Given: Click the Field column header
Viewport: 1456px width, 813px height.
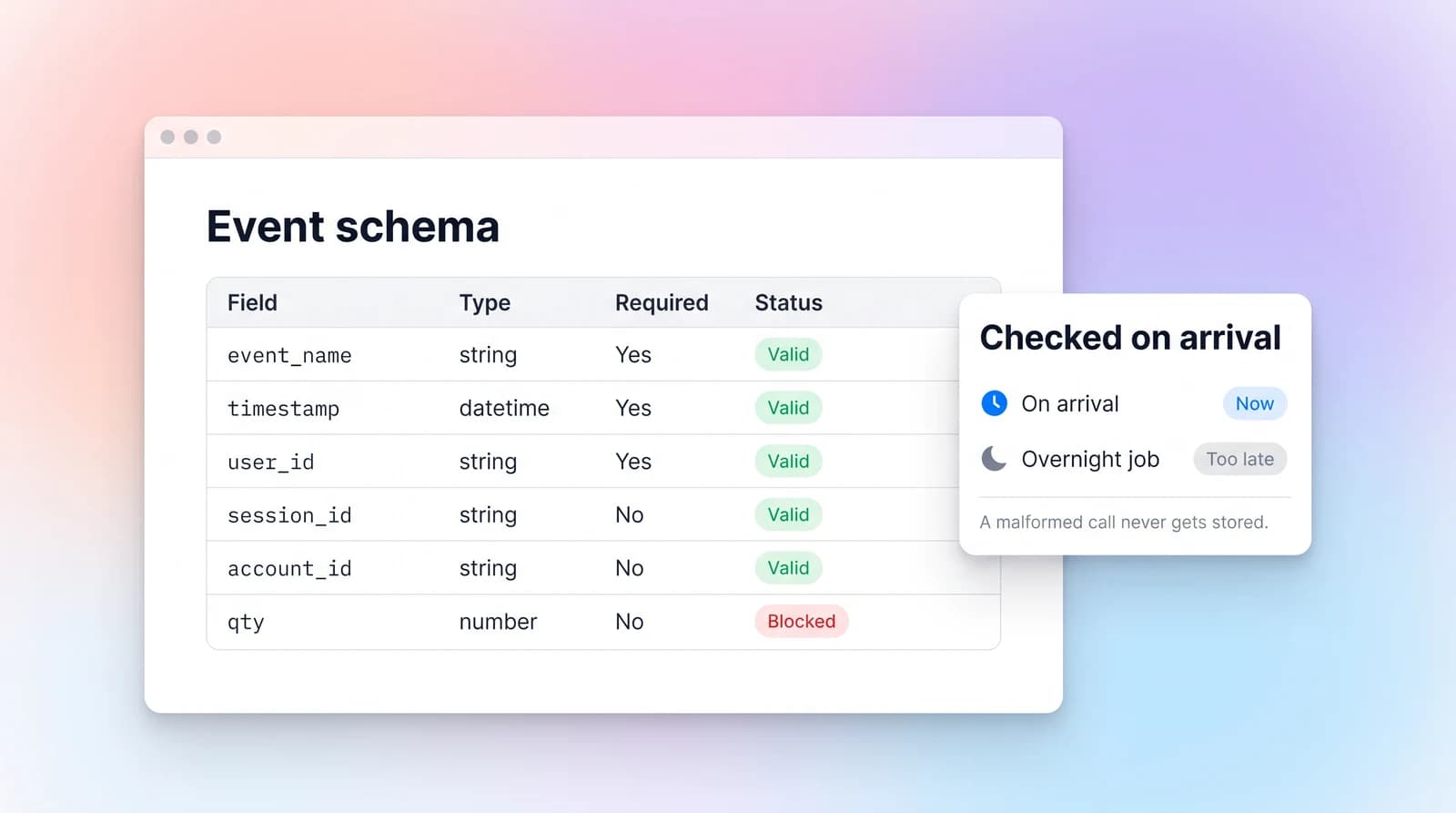Looking at the screenshot, I should click(x=252, y=302).
